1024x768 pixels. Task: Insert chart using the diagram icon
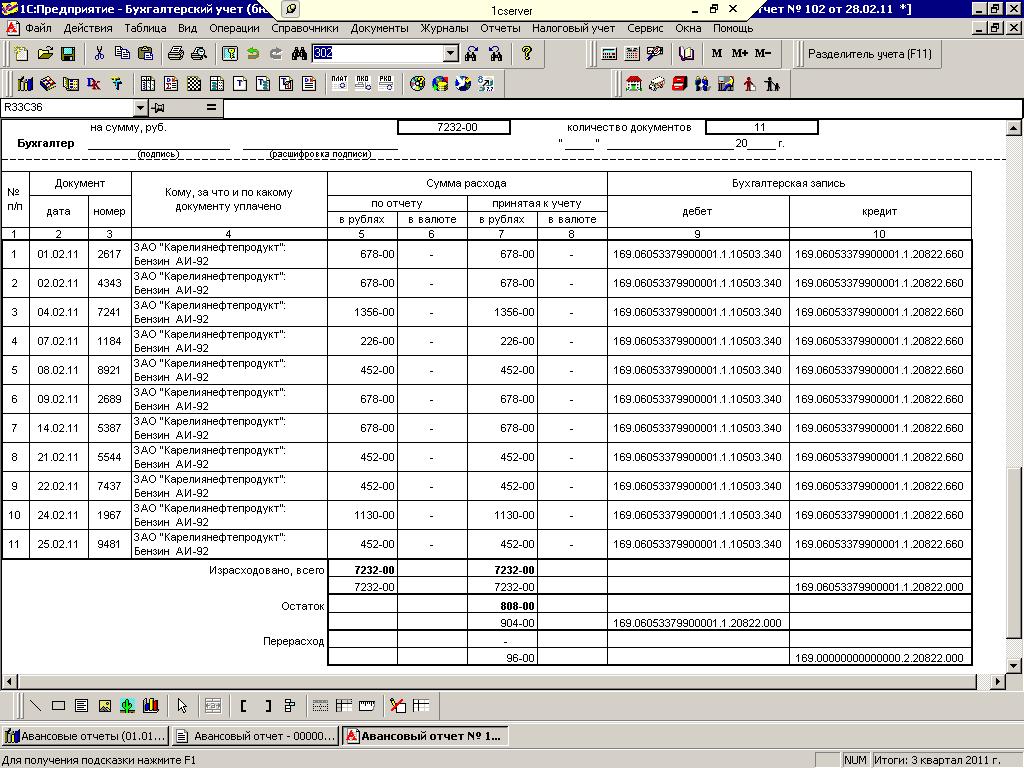pyautogui.click(x=150, y=706)
